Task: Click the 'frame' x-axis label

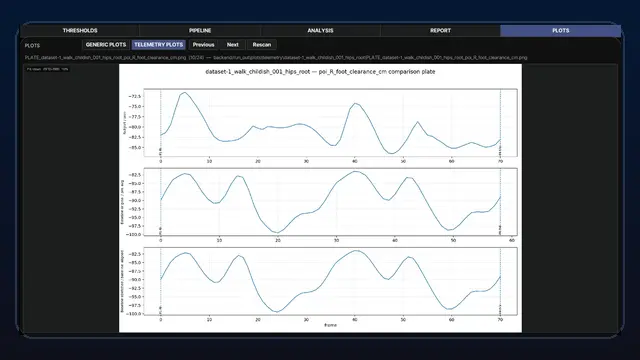Action: (x=330, y=325)
